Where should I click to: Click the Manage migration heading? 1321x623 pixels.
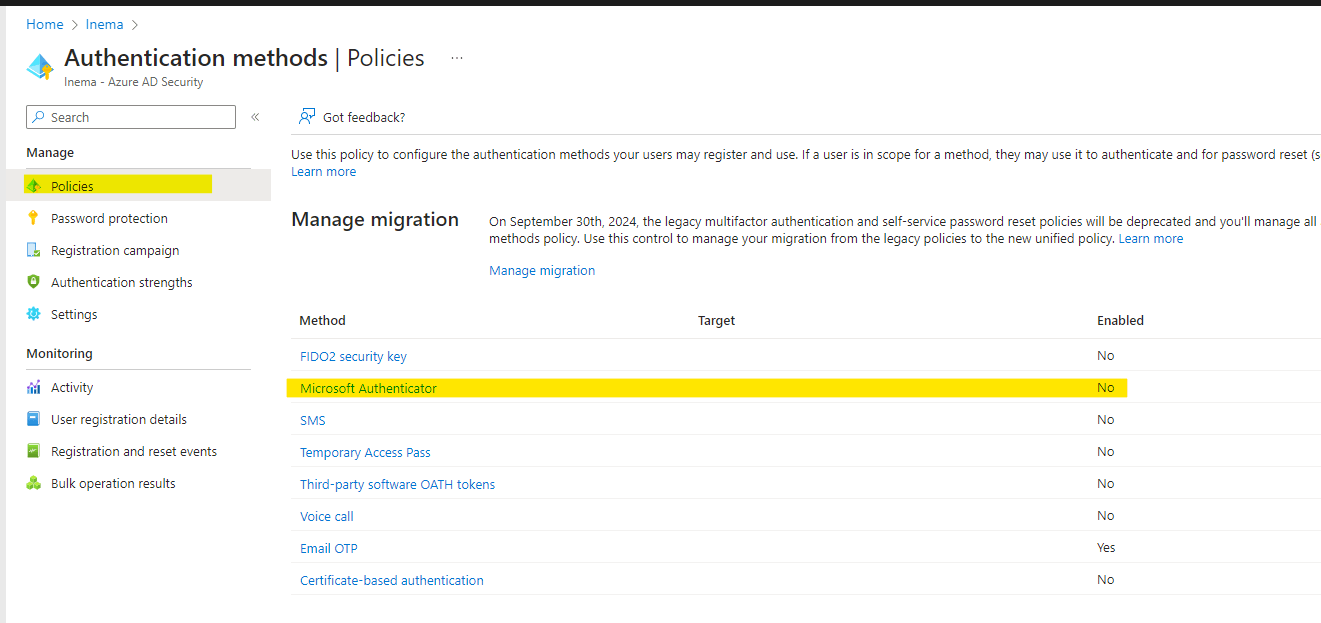click(375, 219)
